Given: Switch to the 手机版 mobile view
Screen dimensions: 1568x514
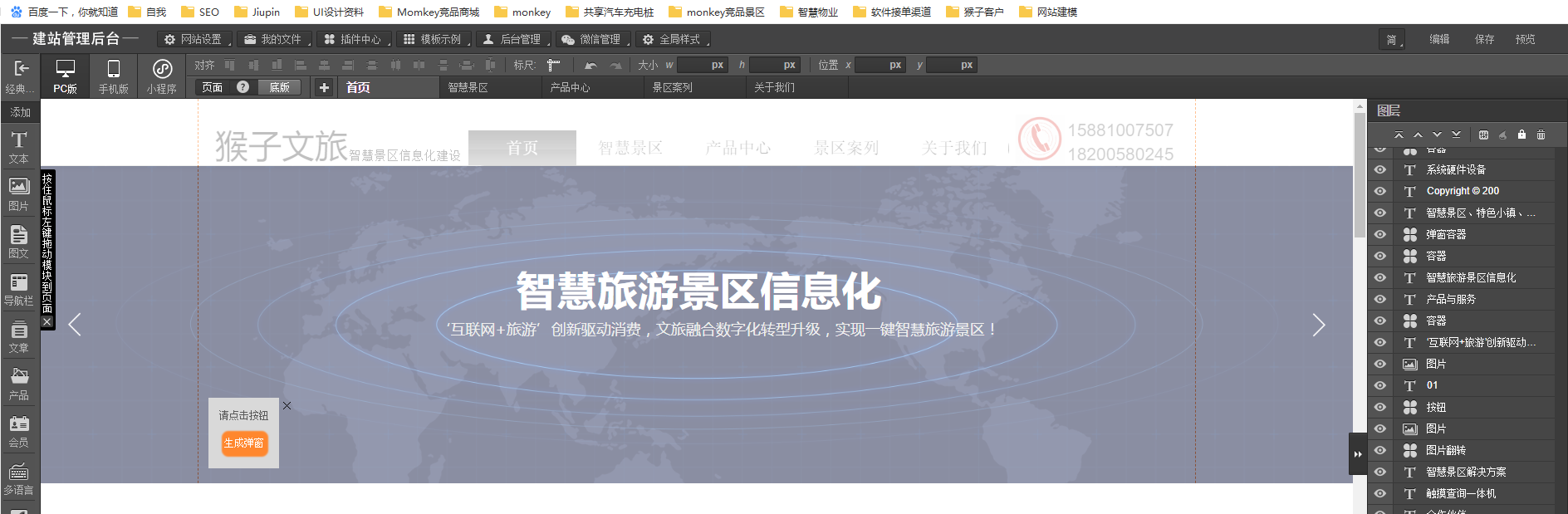Looking at the screenshot, I should point(114,76).
